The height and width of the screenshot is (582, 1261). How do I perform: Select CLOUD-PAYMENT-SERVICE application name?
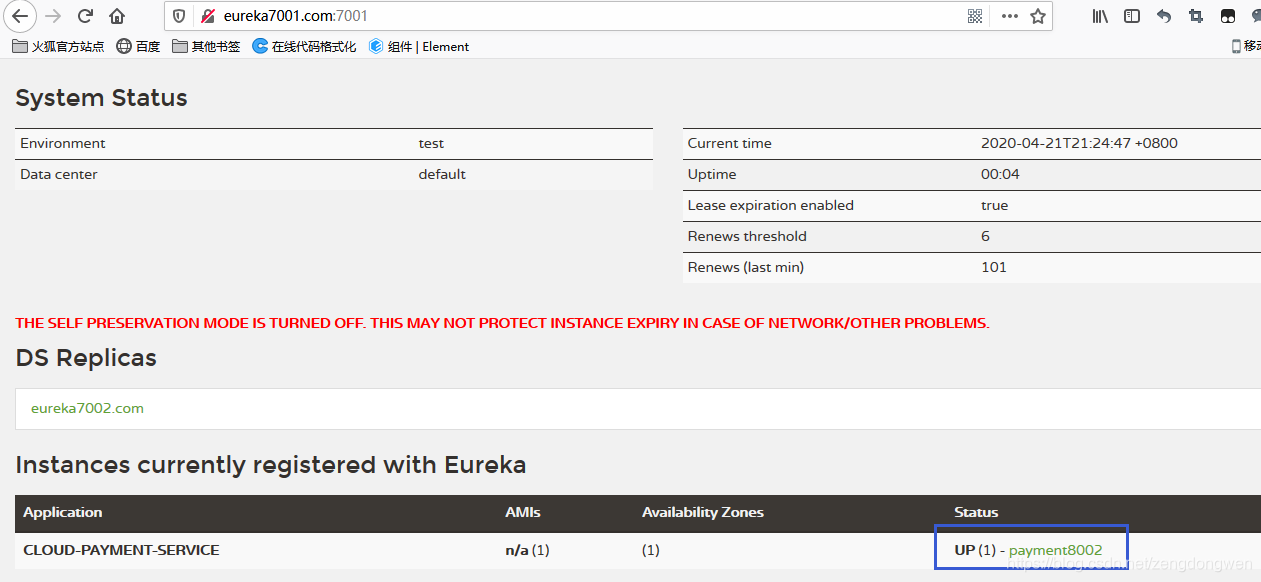pos(121,550)
